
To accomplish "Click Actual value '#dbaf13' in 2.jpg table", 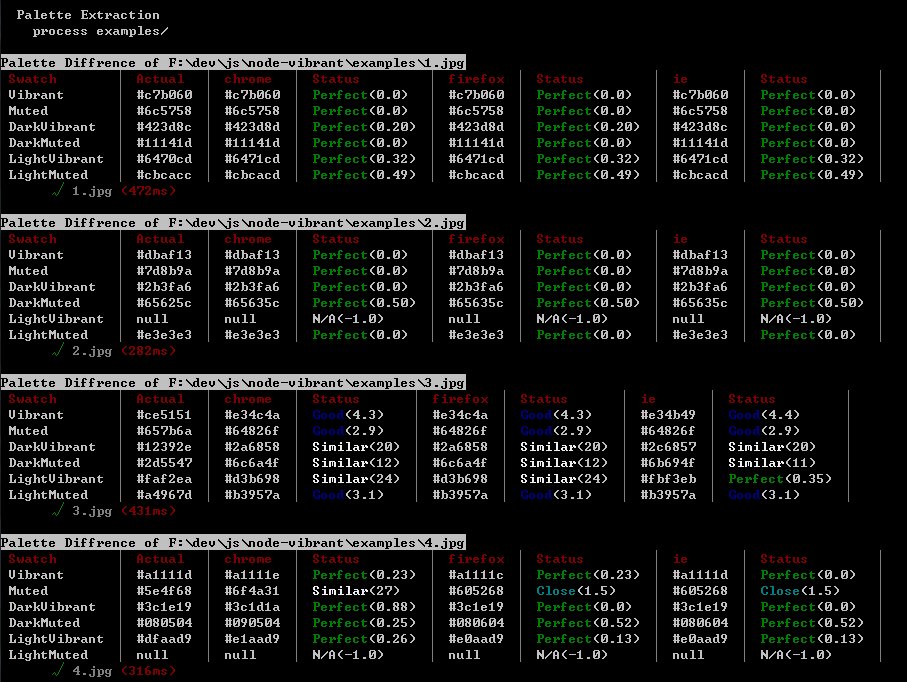I will coord(164,255).
